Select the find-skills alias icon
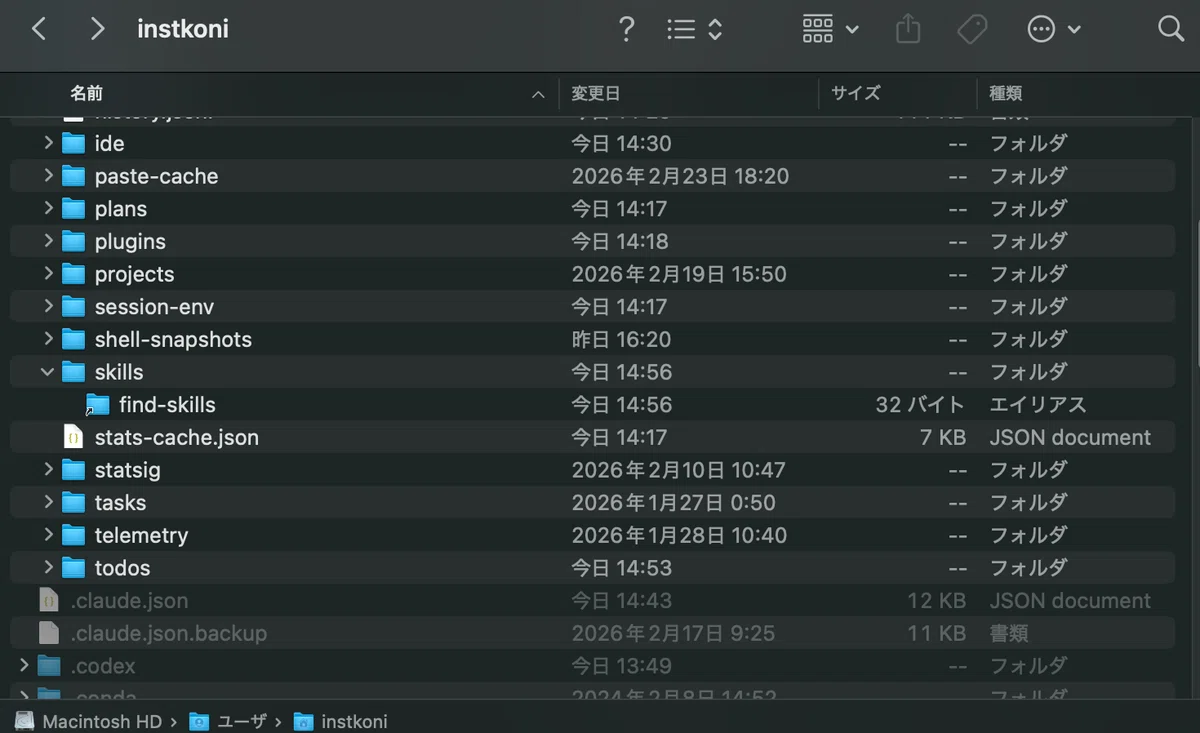Viewport: 1200px width, 733px height. [x=97, y=404]
